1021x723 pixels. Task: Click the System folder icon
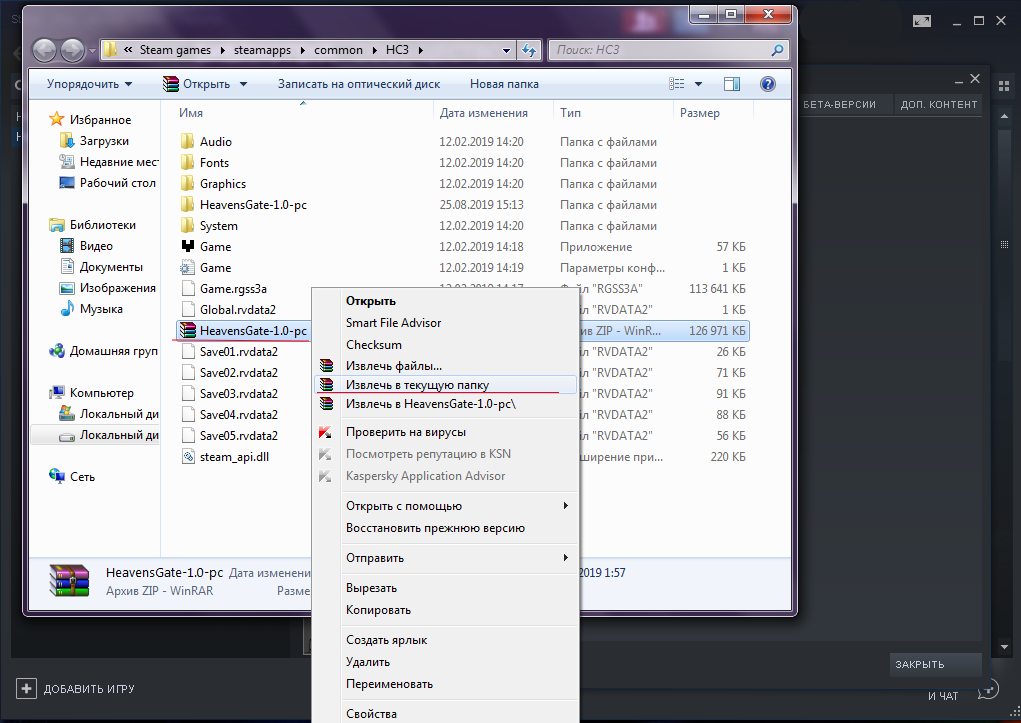188,225
